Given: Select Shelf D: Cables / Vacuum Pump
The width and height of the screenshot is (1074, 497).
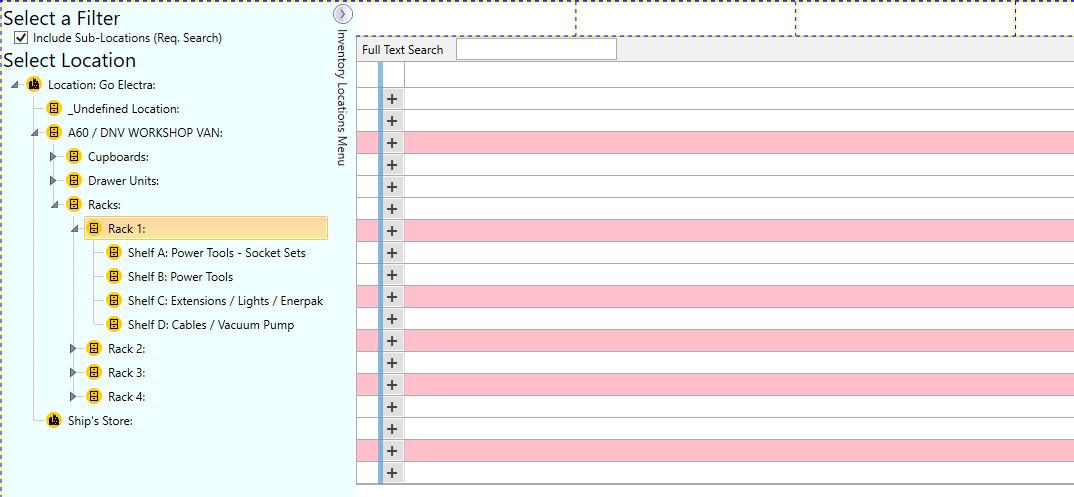Looking at the screenshot, I should click(x=211, y=324).
